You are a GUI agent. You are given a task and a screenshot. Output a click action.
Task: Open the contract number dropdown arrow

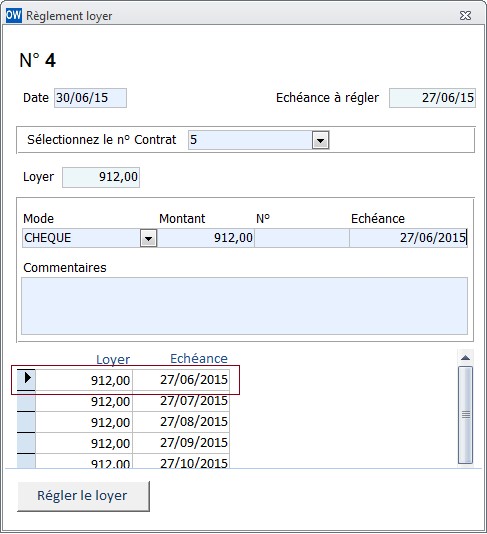(320, 140)
